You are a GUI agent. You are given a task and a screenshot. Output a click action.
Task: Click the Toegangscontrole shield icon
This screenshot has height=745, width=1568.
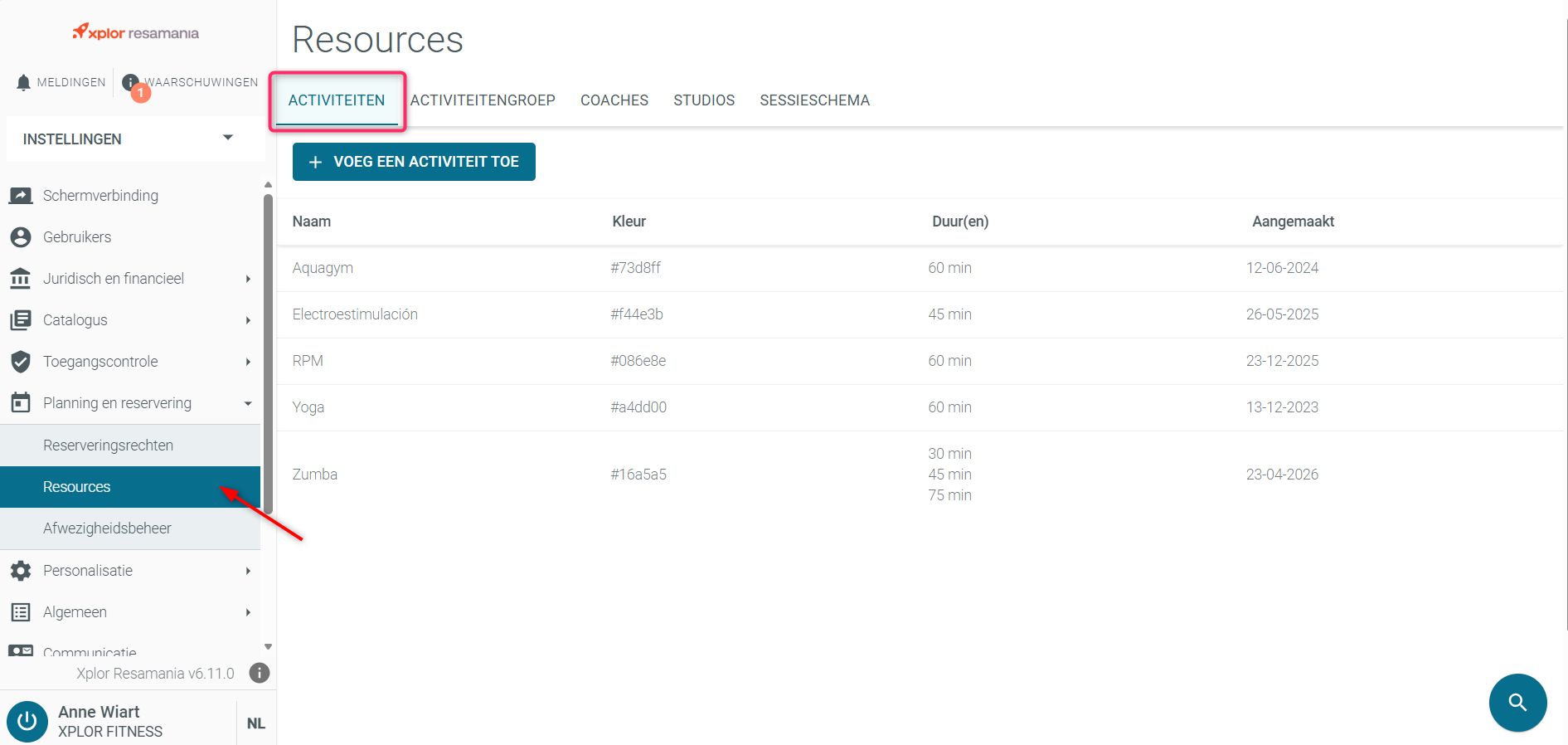coord(21,362)
